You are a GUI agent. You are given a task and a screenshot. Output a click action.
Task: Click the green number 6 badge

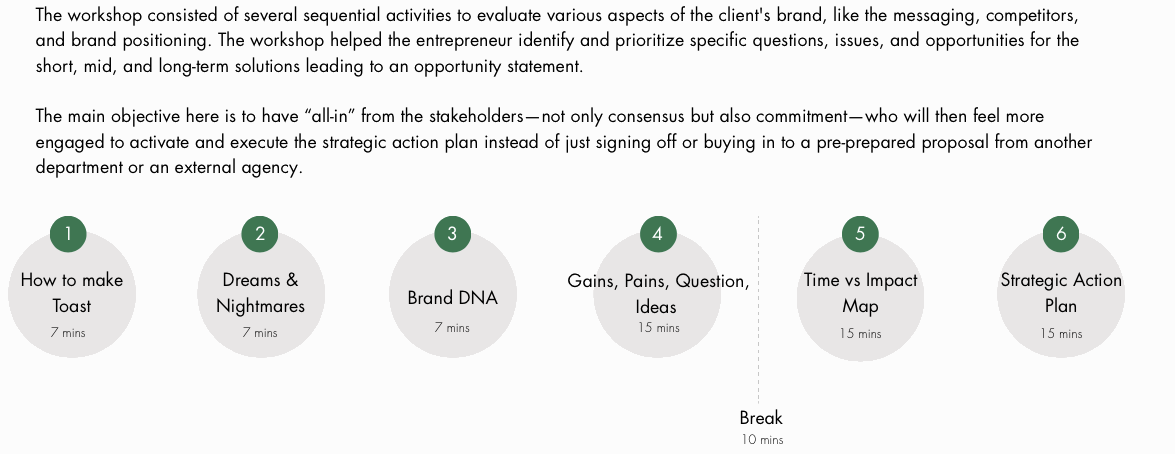click(1061, 234)
